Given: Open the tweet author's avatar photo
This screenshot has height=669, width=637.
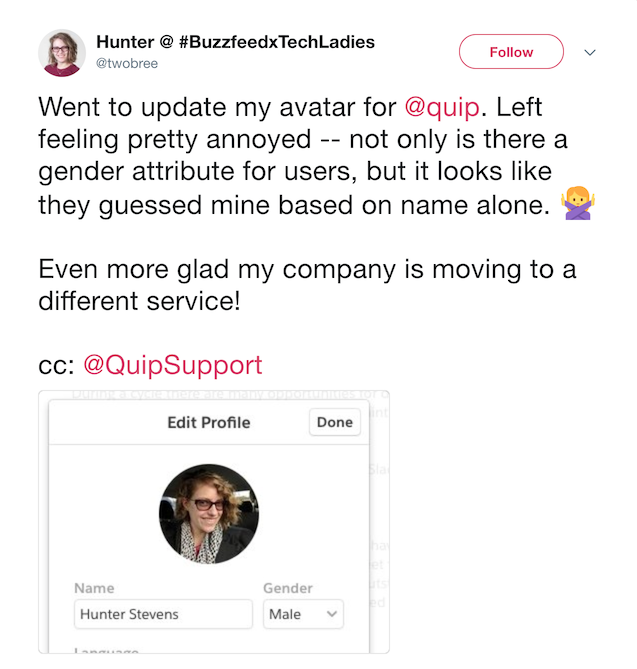Looking at the screenshot, I should [62, 53].
